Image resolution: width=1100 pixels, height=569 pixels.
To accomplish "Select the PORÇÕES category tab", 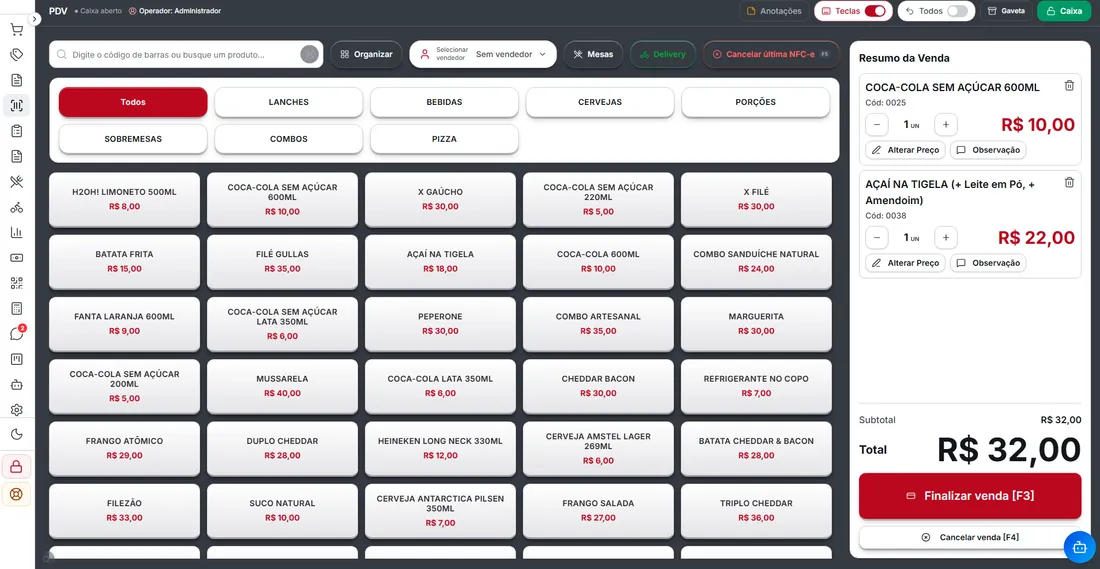I will pyautogui.click(x=756, y=102).
